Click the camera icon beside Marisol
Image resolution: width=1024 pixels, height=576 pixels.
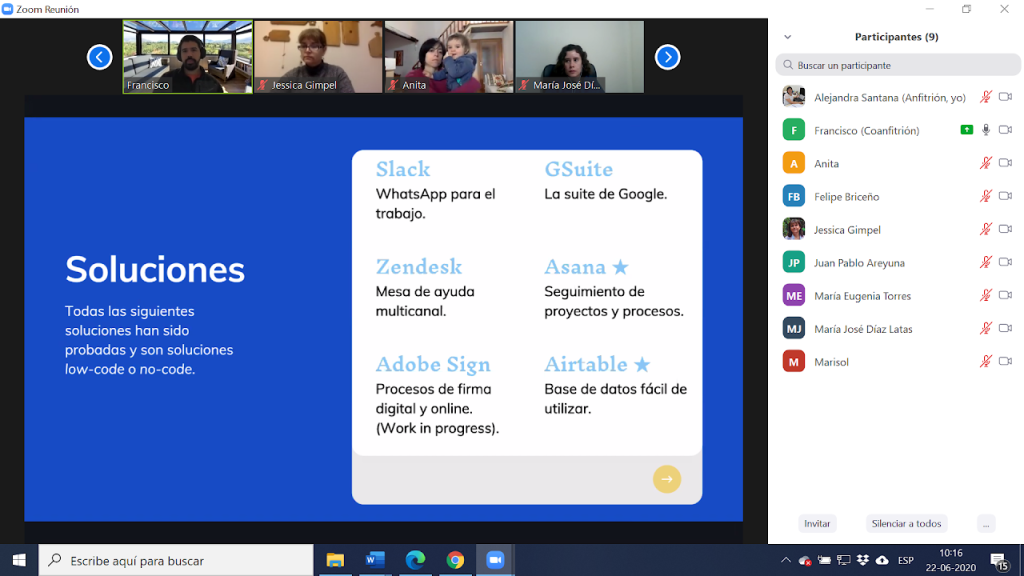tap(1005, 361)
